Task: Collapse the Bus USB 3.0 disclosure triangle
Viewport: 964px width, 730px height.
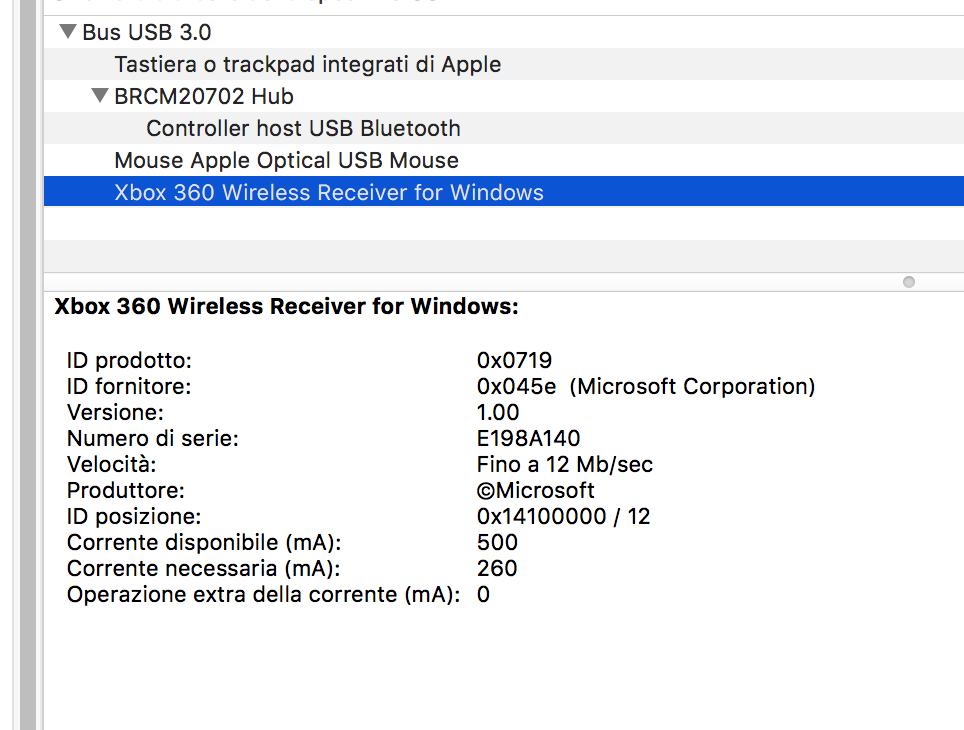Action: [x=67, y=31]
